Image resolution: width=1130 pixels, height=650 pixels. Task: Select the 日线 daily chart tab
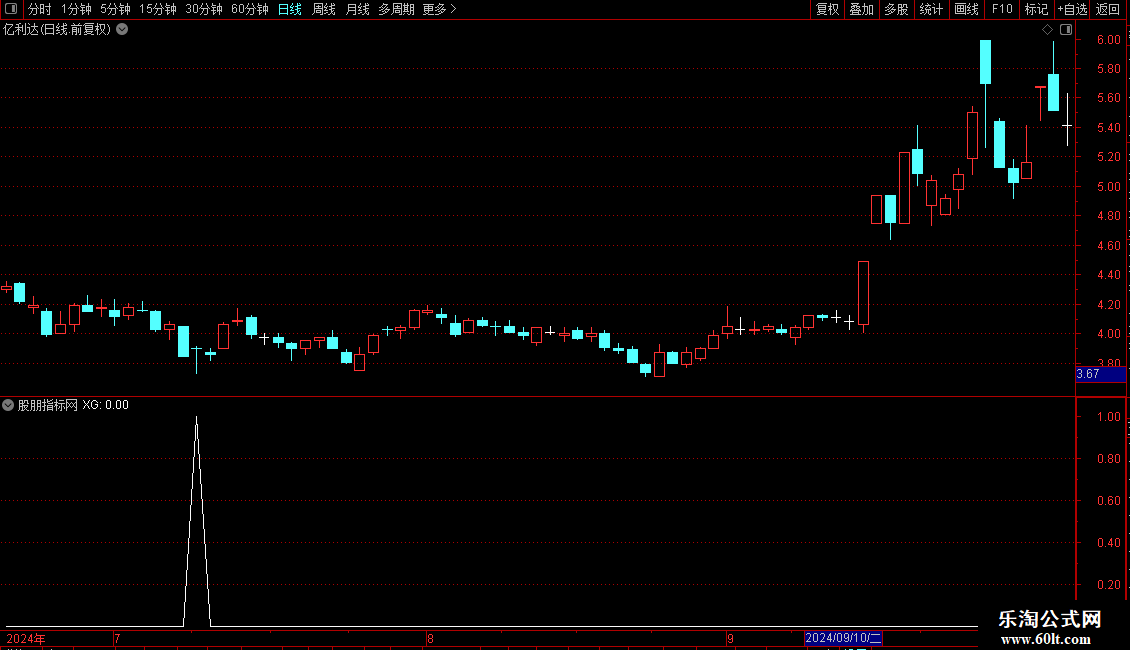[290, 9]
